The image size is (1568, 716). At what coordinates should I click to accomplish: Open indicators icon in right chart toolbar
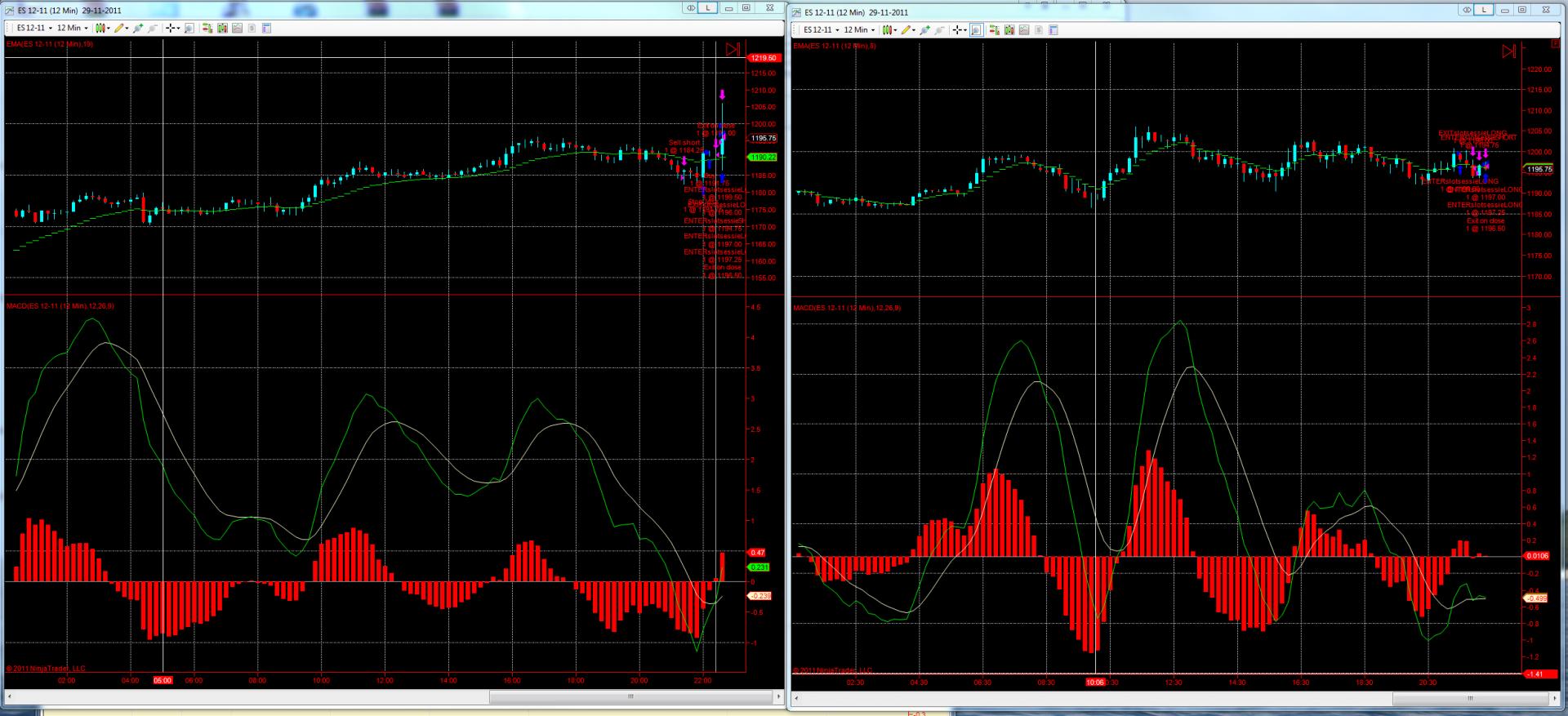pyautogui.click(x=1009, y=30)
